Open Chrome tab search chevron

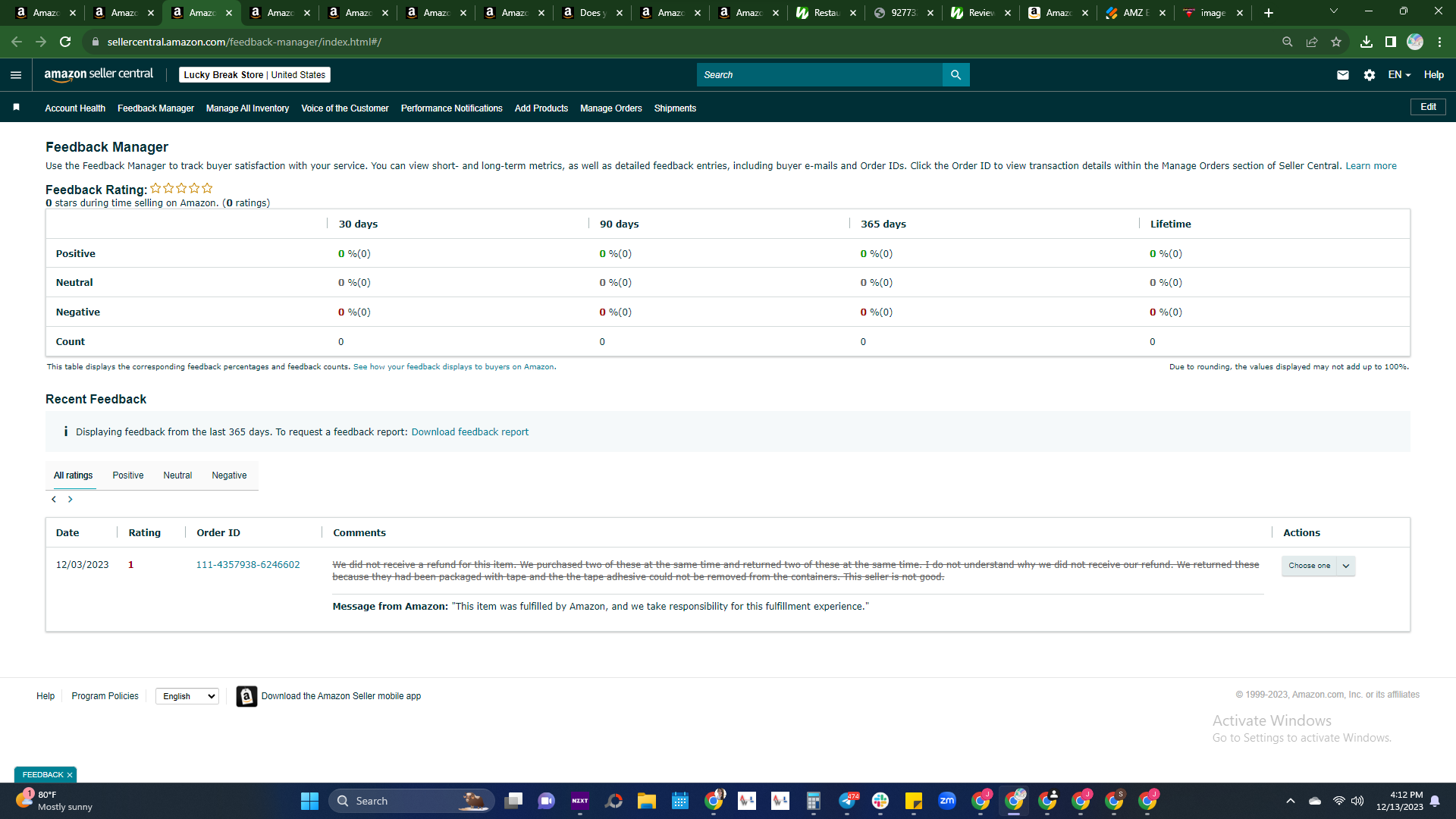click(1334, 11)
